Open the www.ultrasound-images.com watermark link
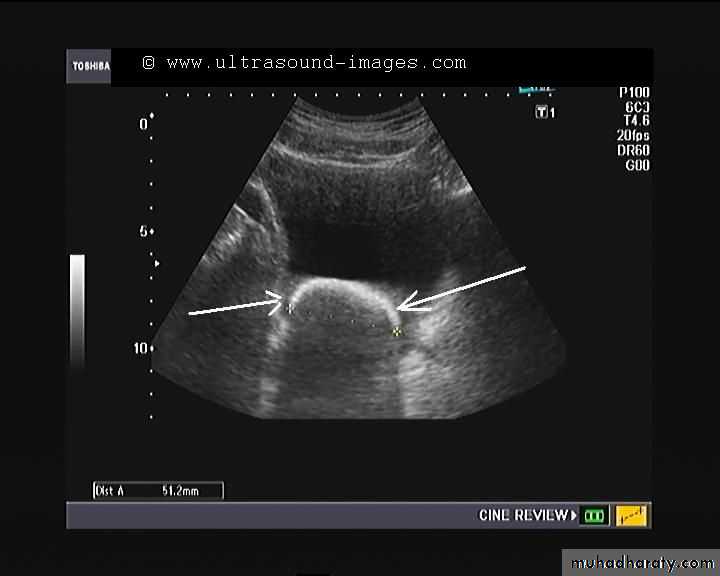The image size is (720, 576). click(315, 63)
